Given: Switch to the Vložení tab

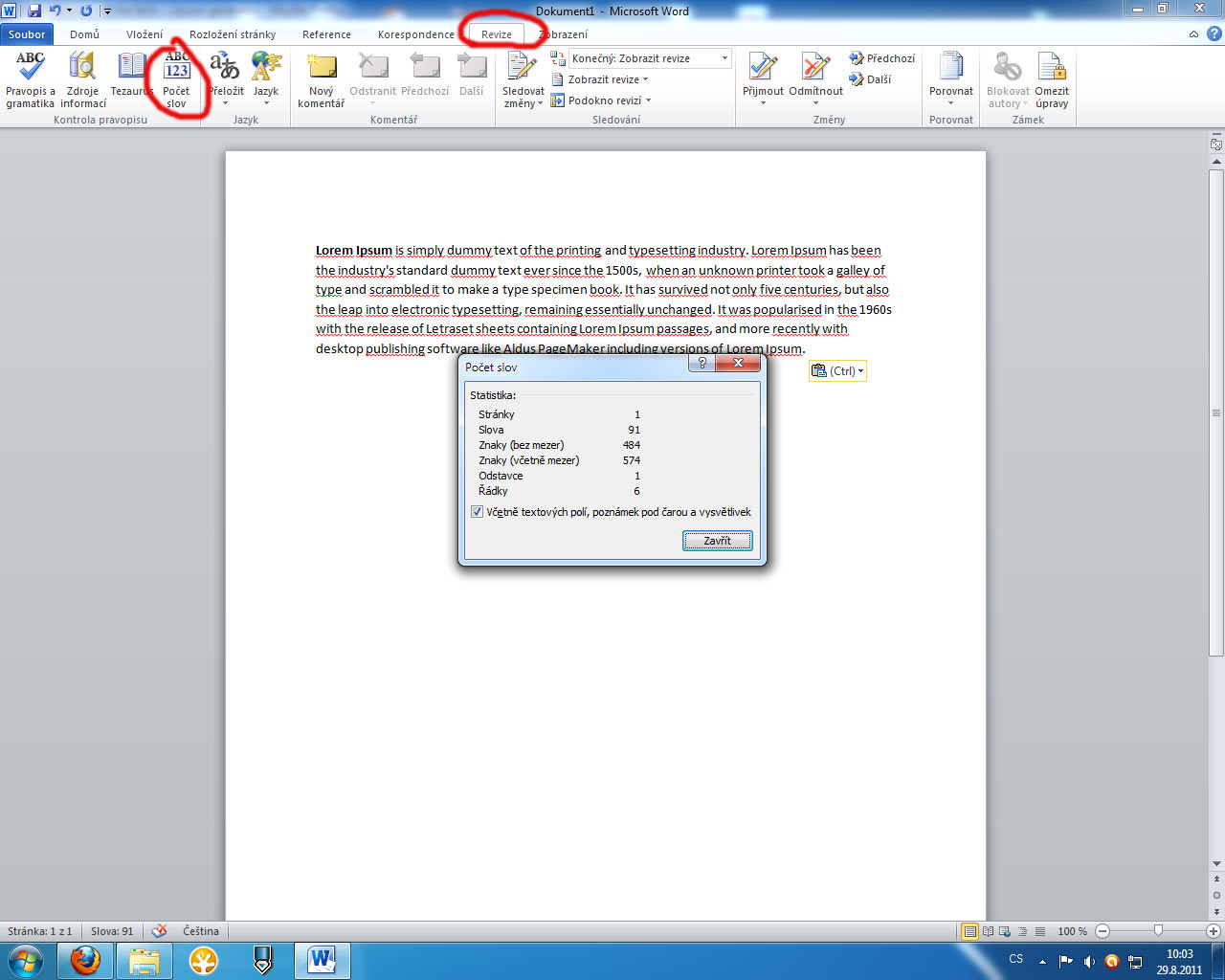Looking at the screenshot, I should 145,34.
